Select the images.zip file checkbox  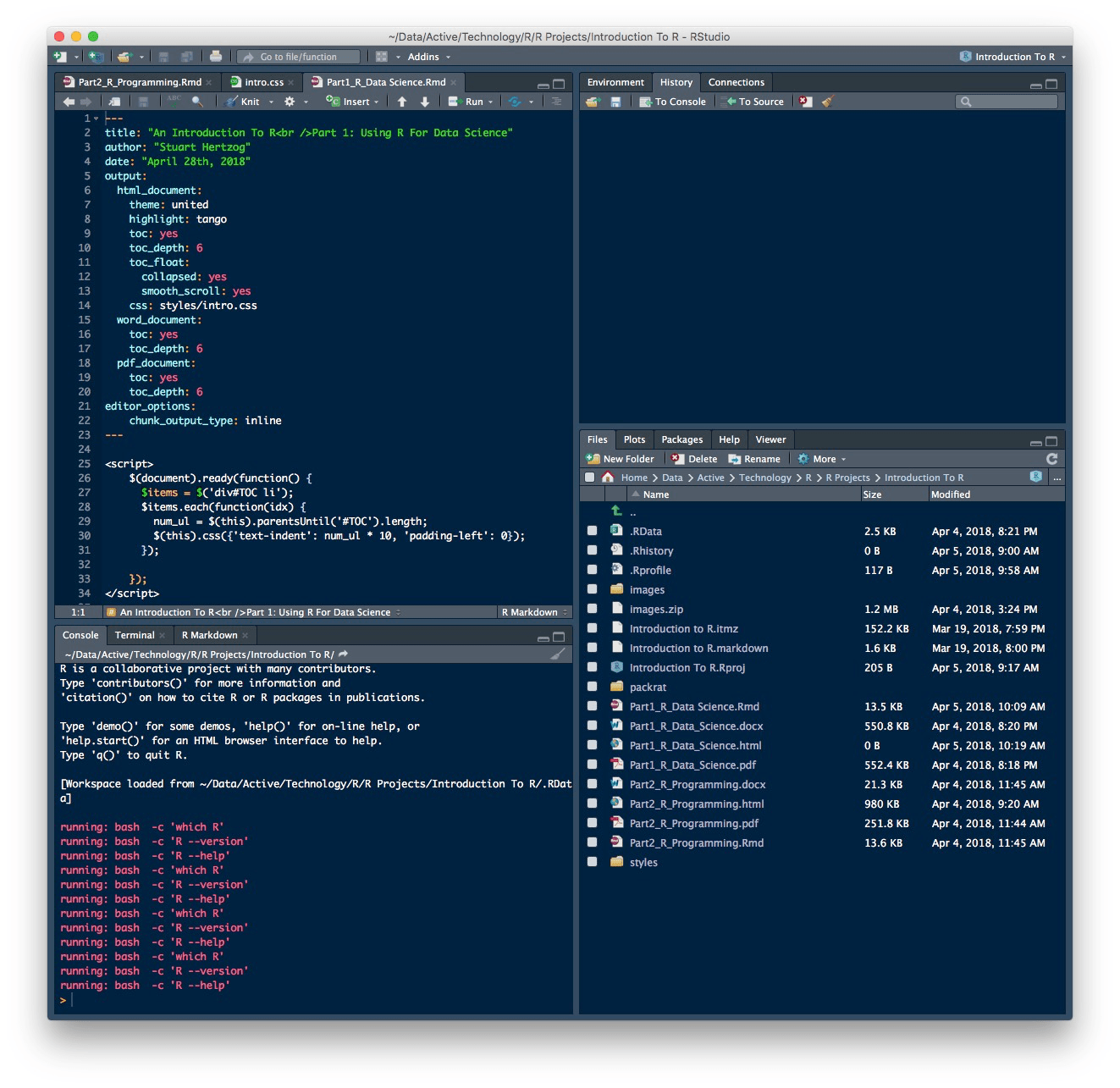pyautogui.click(x=592, y=609)
